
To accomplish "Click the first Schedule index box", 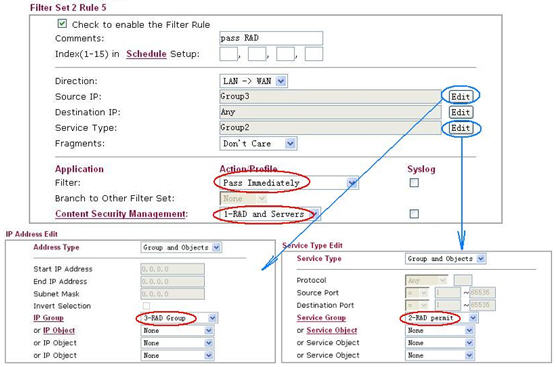I will 228,54.
